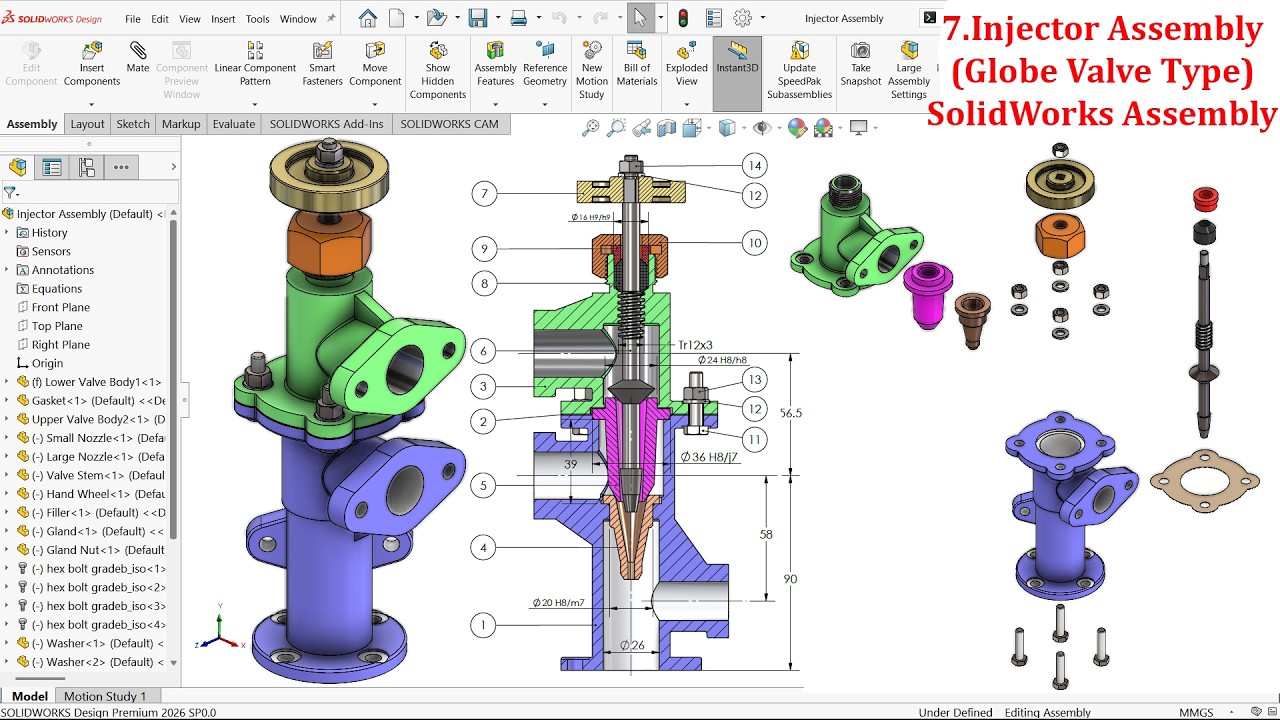Select Valve Stem<1> in the tree
The height and width of the screenshot is (720, 1280).
pyautogui.click(x=90, y=475)
